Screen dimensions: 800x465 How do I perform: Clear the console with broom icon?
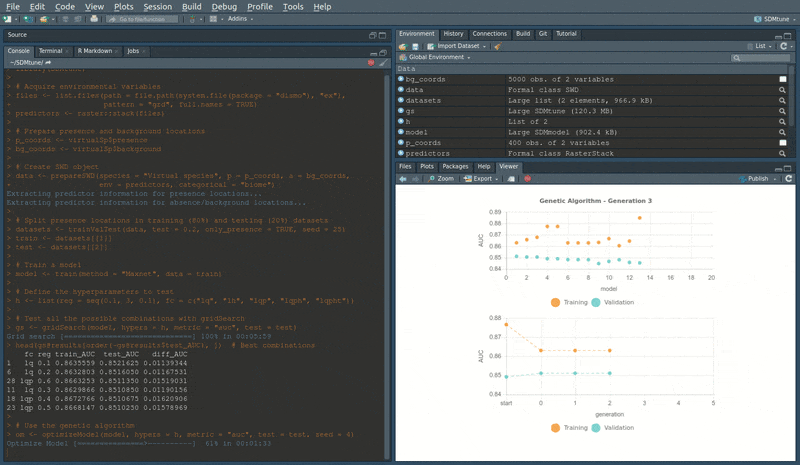click(x=382, y=63)
